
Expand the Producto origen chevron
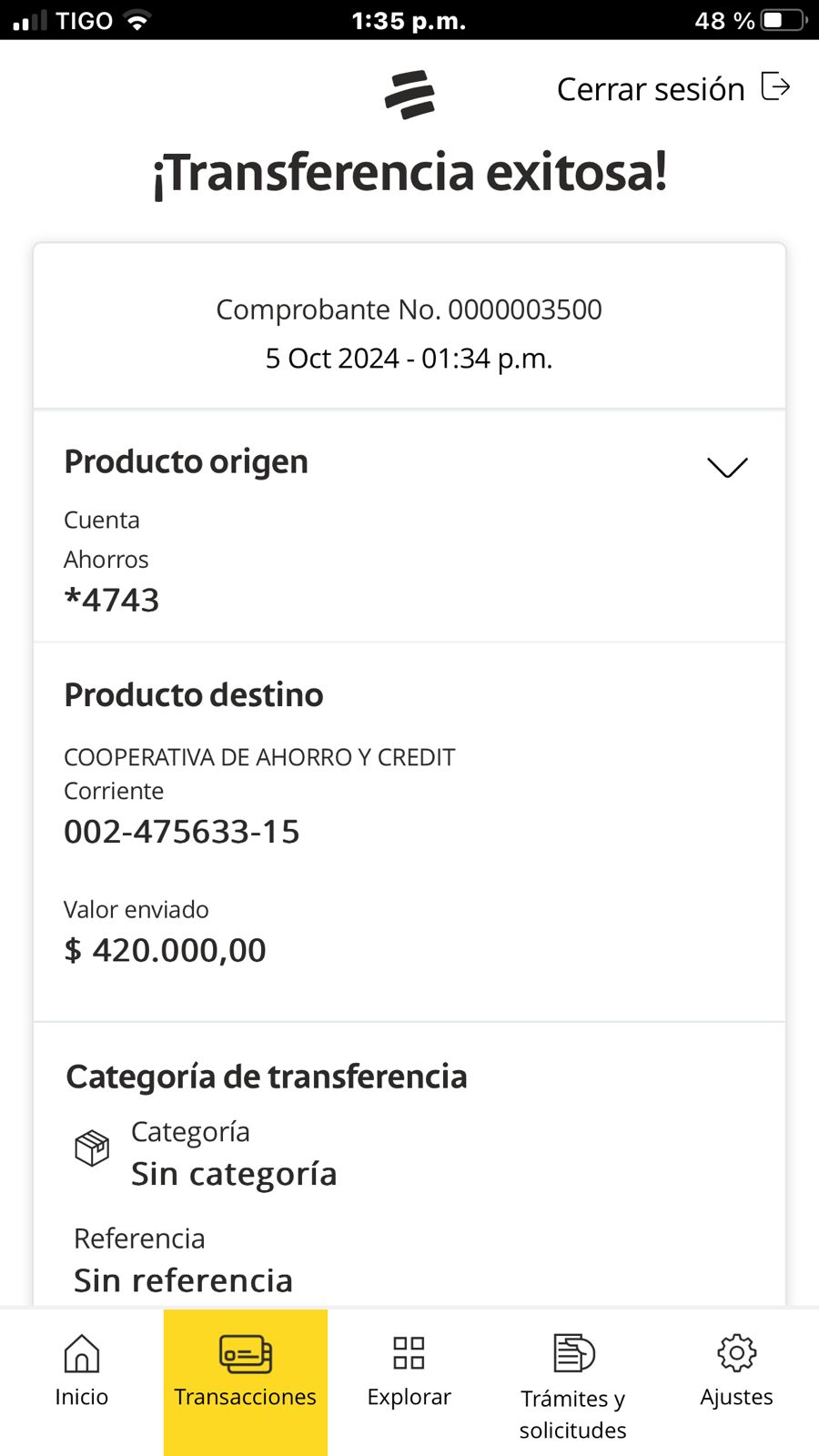(727, 468)
